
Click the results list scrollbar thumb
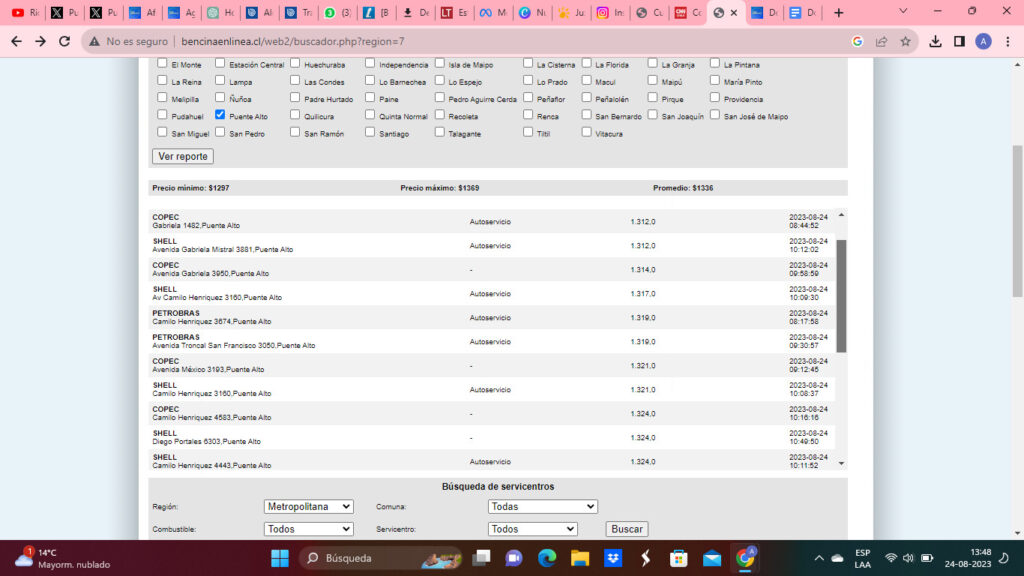pos(841,296)
